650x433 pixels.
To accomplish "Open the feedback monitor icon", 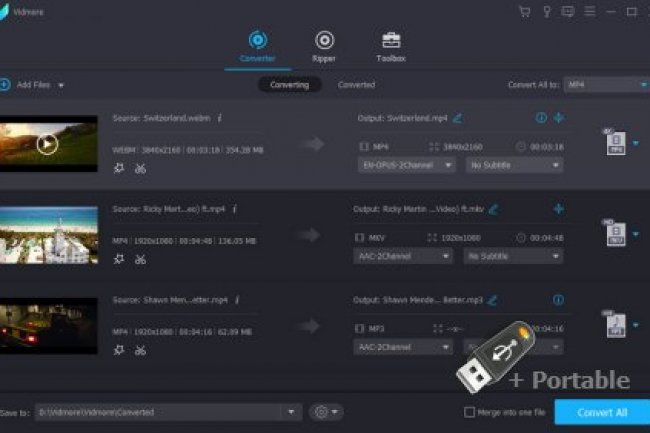I will pyautogui.click(x=568, y=12).
